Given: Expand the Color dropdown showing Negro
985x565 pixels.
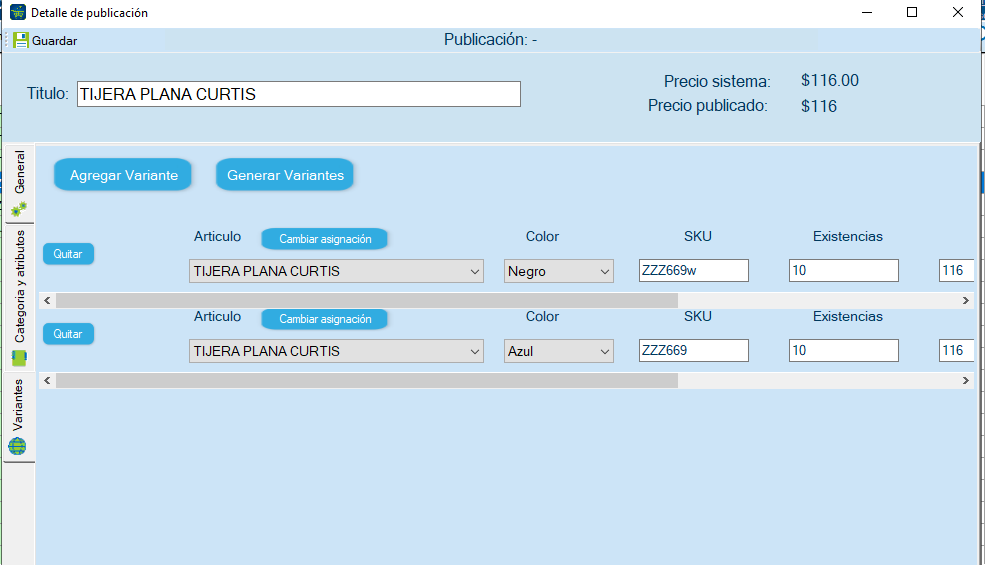Looking at the screenshot, I should click(x=558, y=271).
